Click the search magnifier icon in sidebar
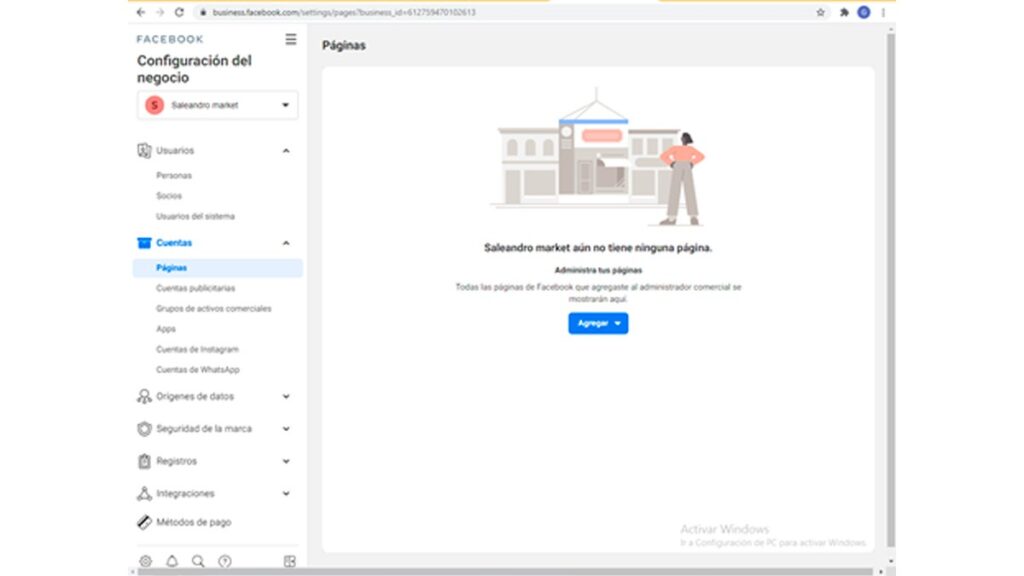This screenshot has height=576, width=1024. pos(198,561)
